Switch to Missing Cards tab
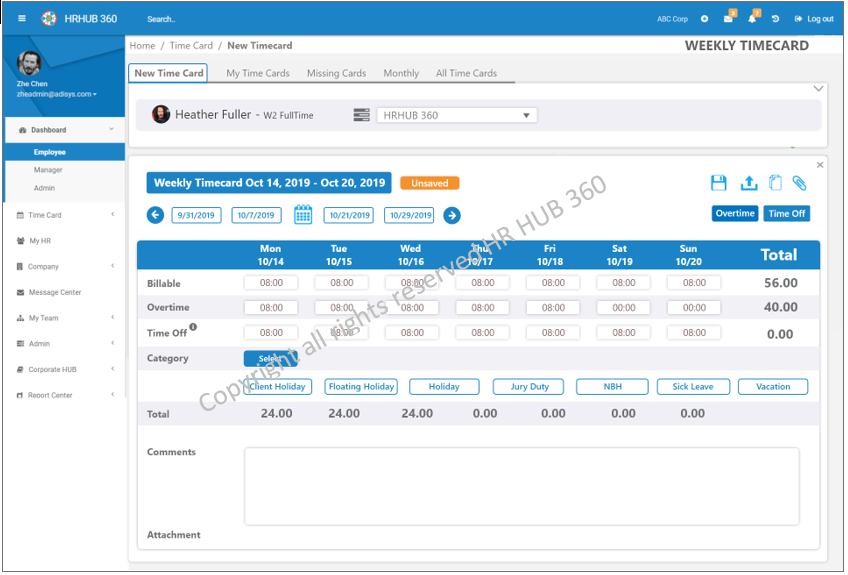 pos(336,73)
